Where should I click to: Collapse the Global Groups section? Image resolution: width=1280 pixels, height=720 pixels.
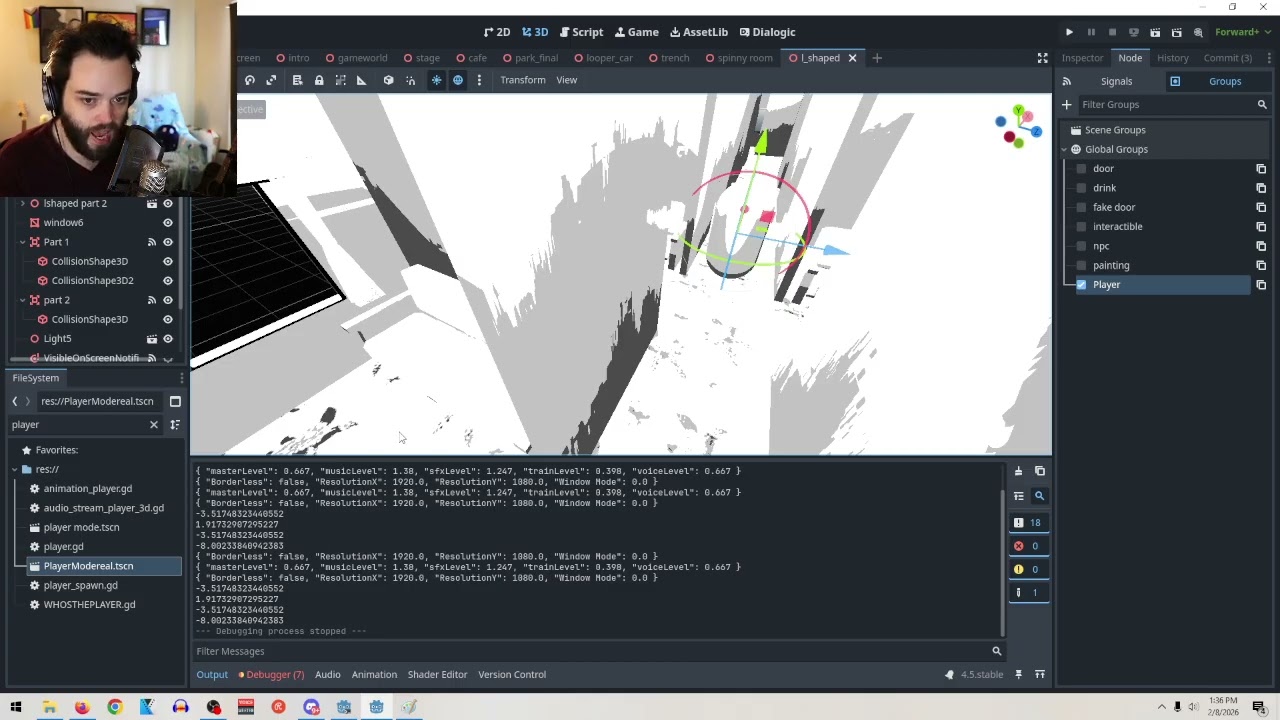click(x=1065, y=149)
